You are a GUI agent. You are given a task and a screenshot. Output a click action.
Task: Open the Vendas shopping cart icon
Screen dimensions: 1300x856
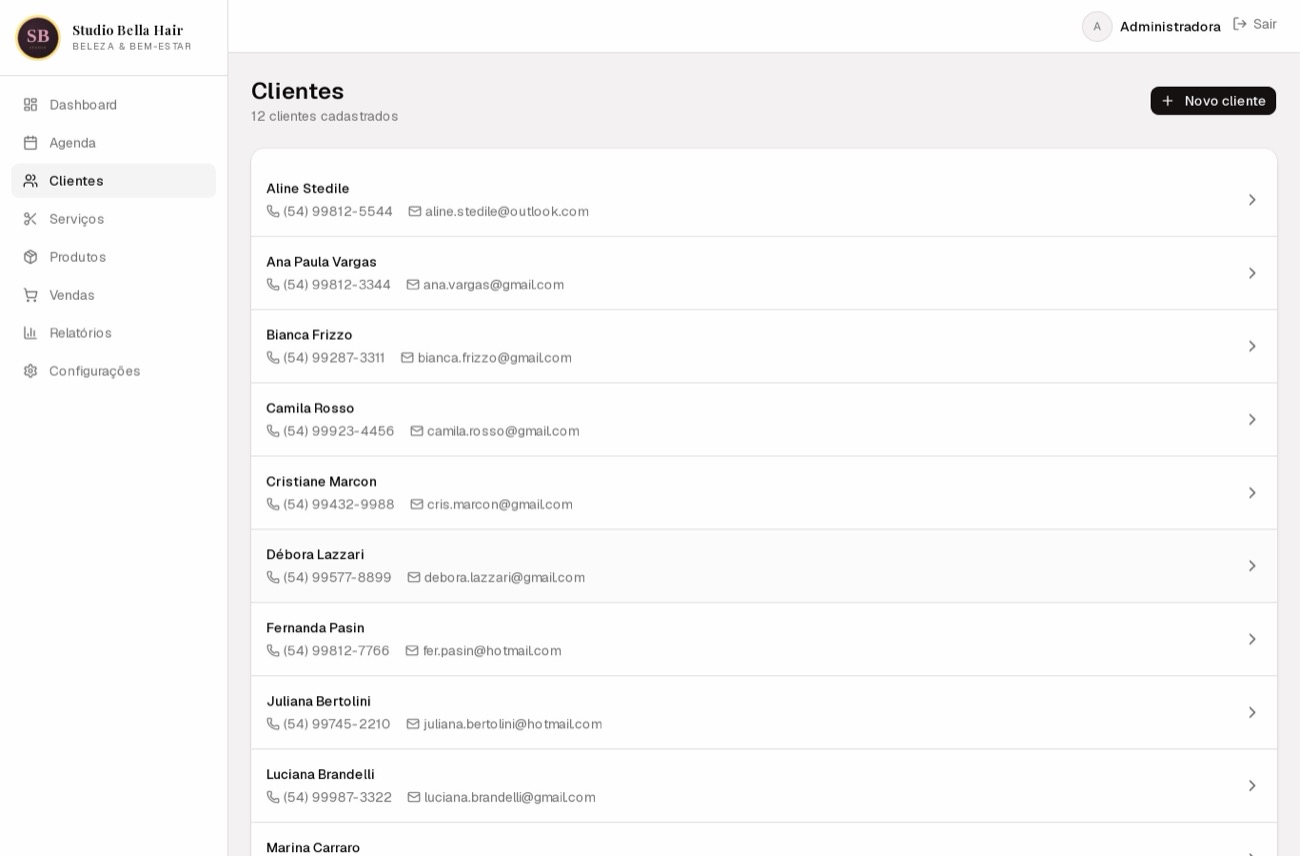(30, 295)
